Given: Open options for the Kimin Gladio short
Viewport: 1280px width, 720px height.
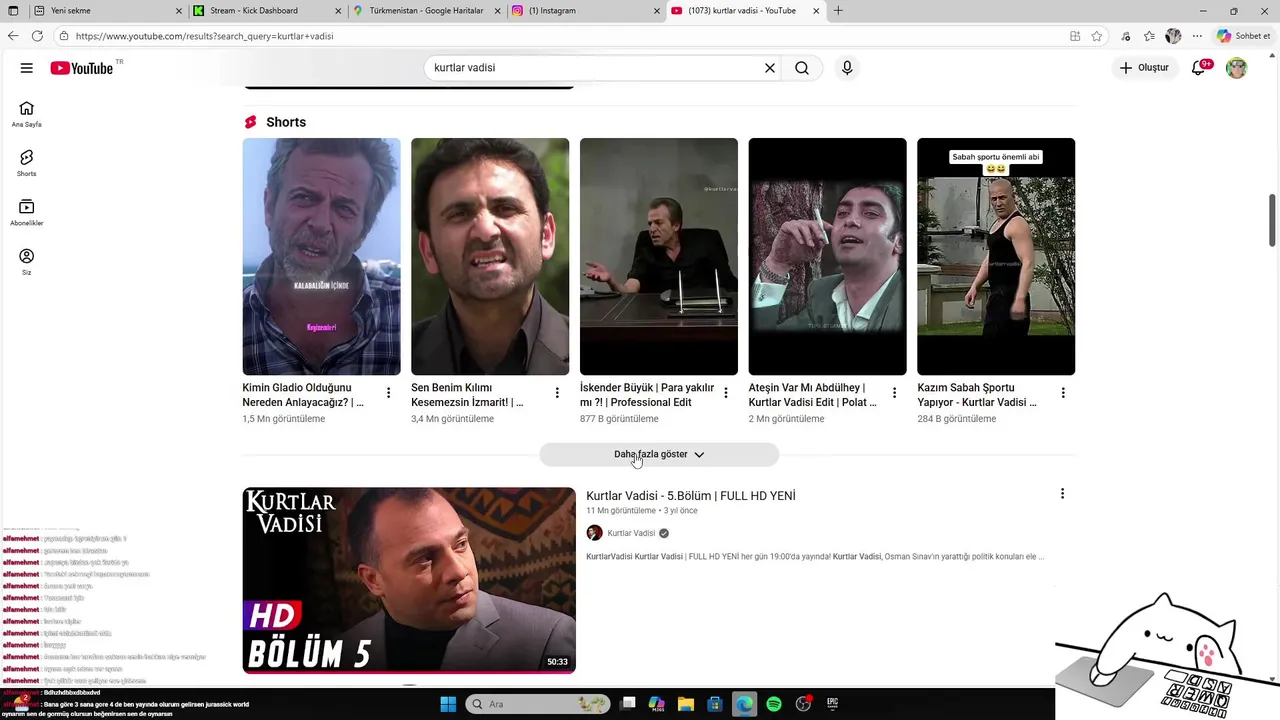Looking at the screenshot, I should (389, 393).
